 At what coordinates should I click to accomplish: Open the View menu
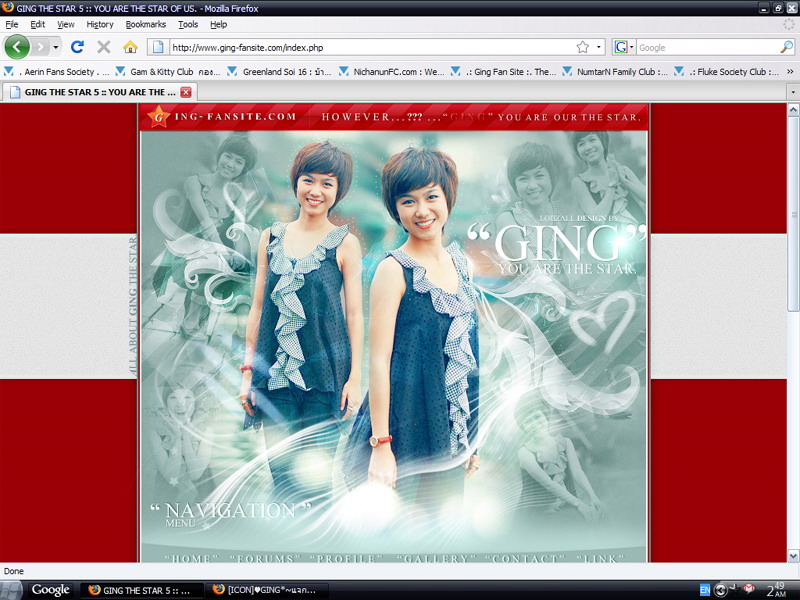coord(66,24)
